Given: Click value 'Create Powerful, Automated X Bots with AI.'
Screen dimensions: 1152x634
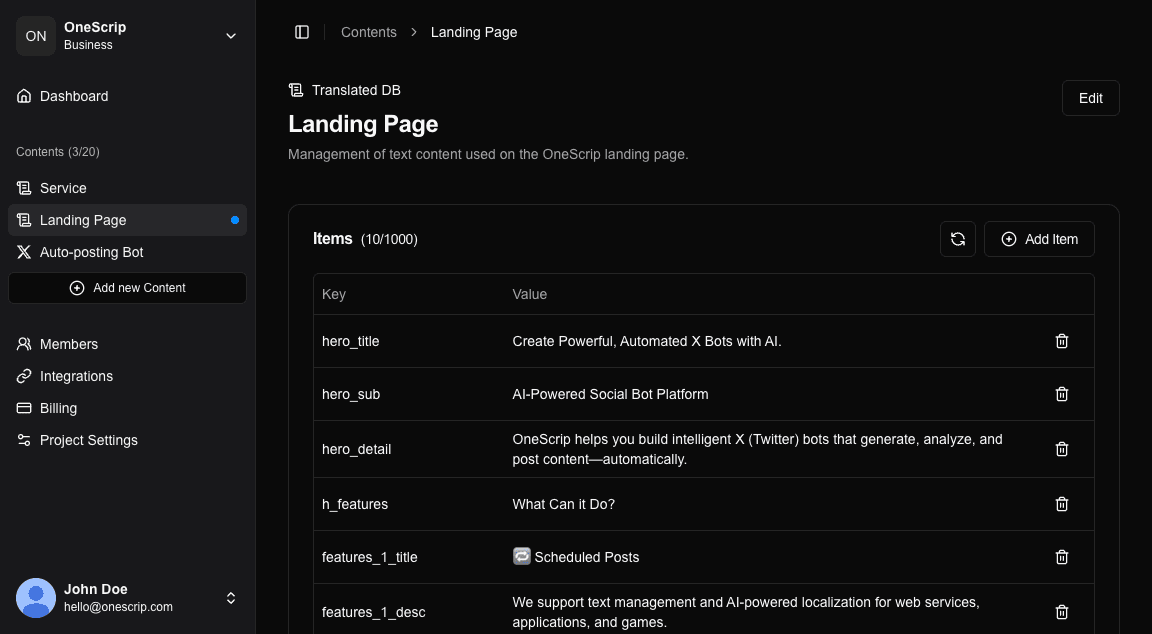Looking at the screenshot, I should click(x=647, y=342).
